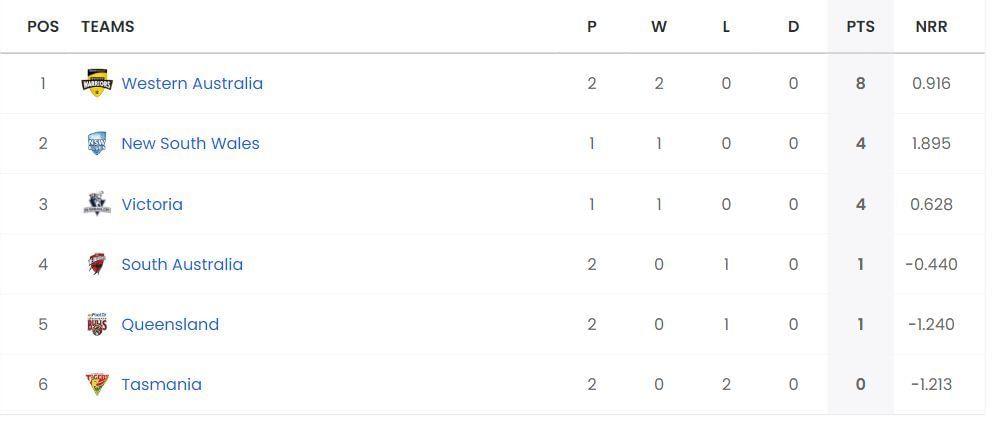Click Tasmania's position number 6
The image size is (992, 423).
pyautogui.click(x=43, y=384)
